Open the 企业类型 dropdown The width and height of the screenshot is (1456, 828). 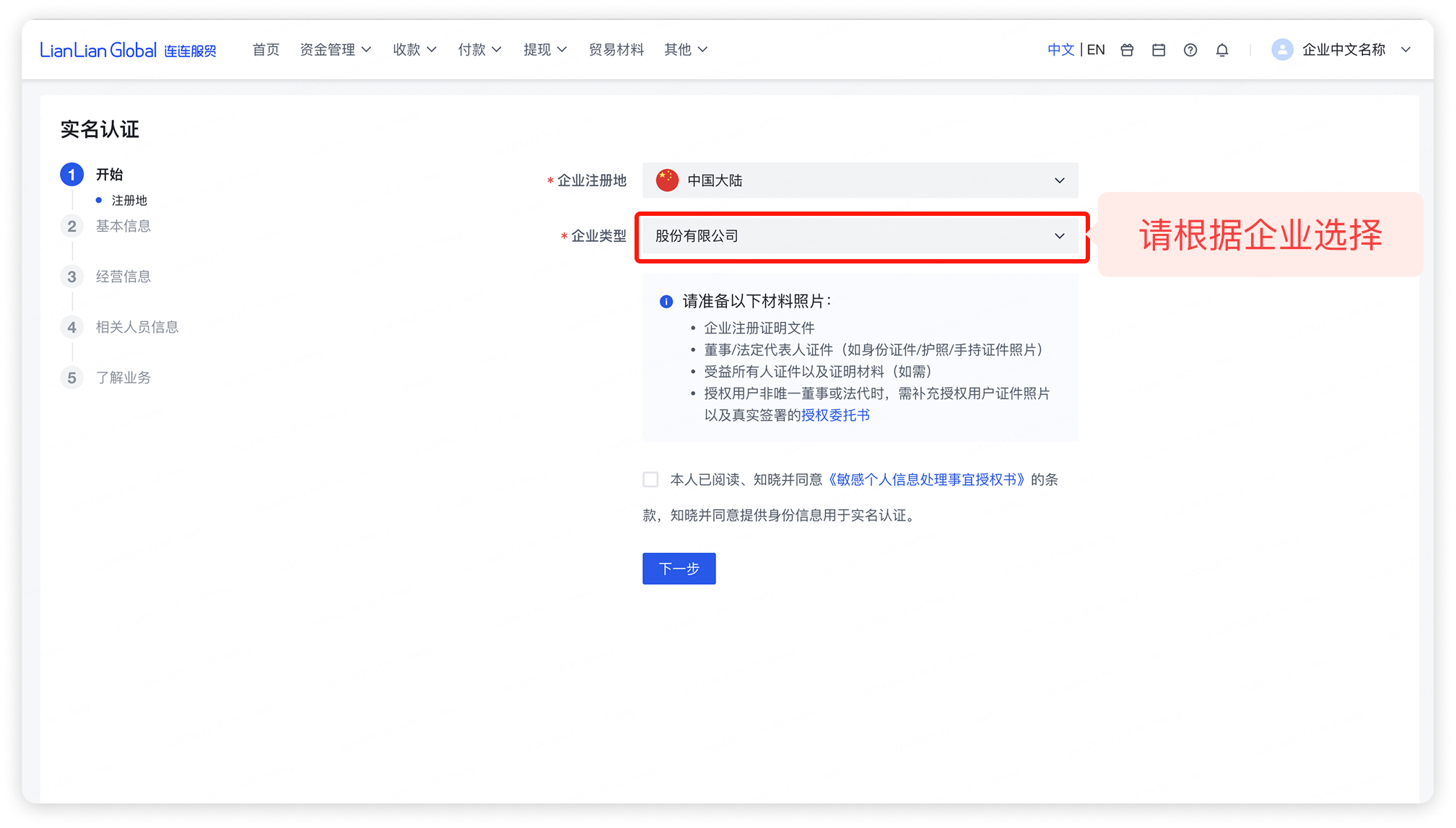[860, 236]
